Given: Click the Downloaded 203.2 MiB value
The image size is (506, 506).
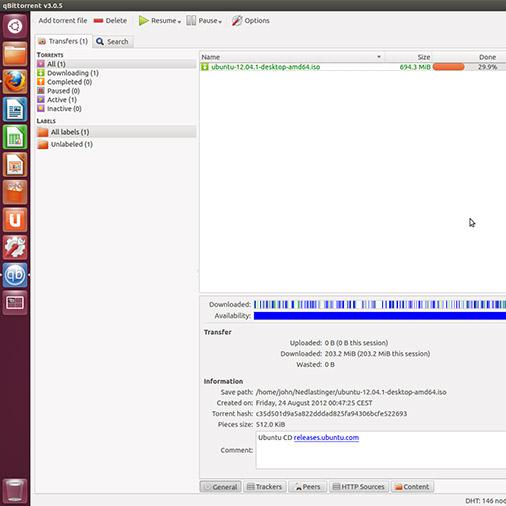Looking at the screenshot, I should tap(377, 354).
